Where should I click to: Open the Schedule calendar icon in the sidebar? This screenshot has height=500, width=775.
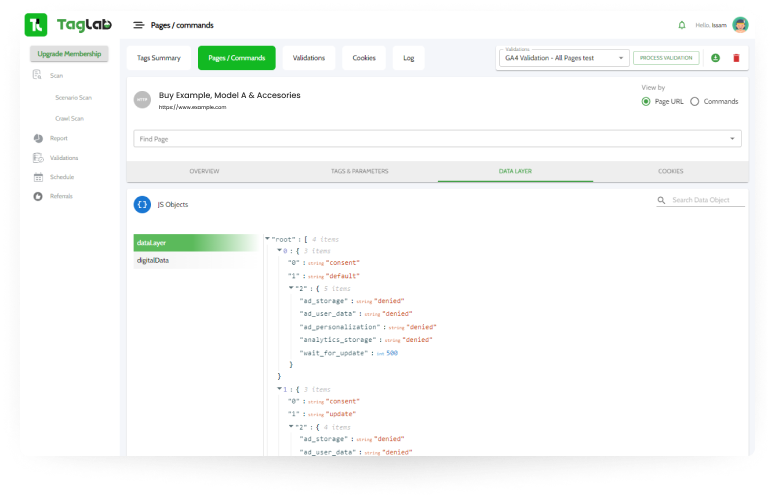(38, 177)
